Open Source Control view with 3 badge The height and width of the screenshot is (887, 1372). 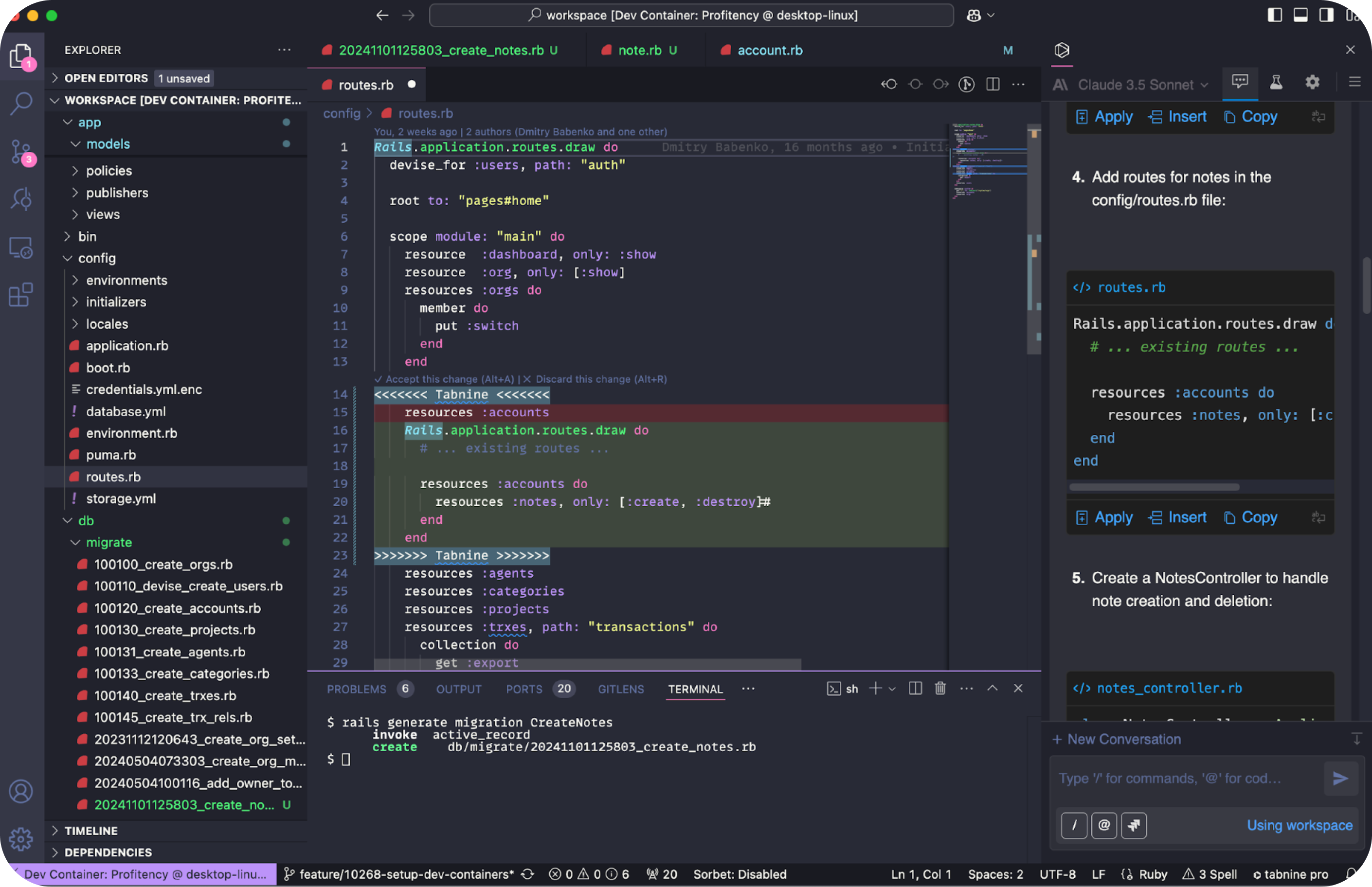21,152
